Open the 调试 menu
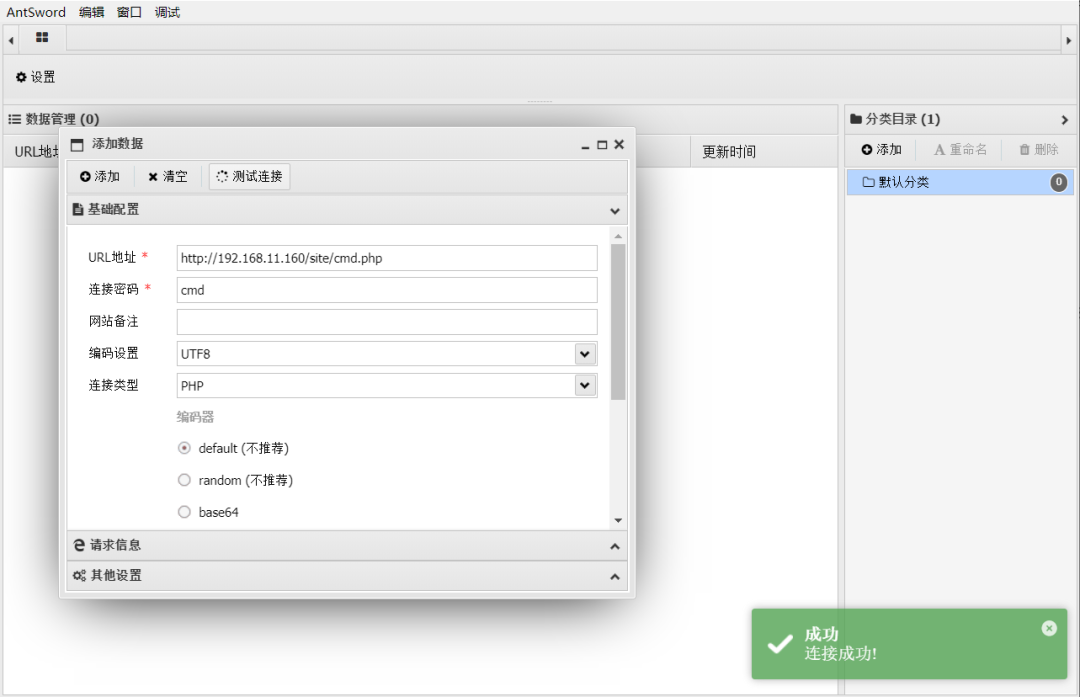The height and width of the screenshot is (697, 1080). coord(167,12)
